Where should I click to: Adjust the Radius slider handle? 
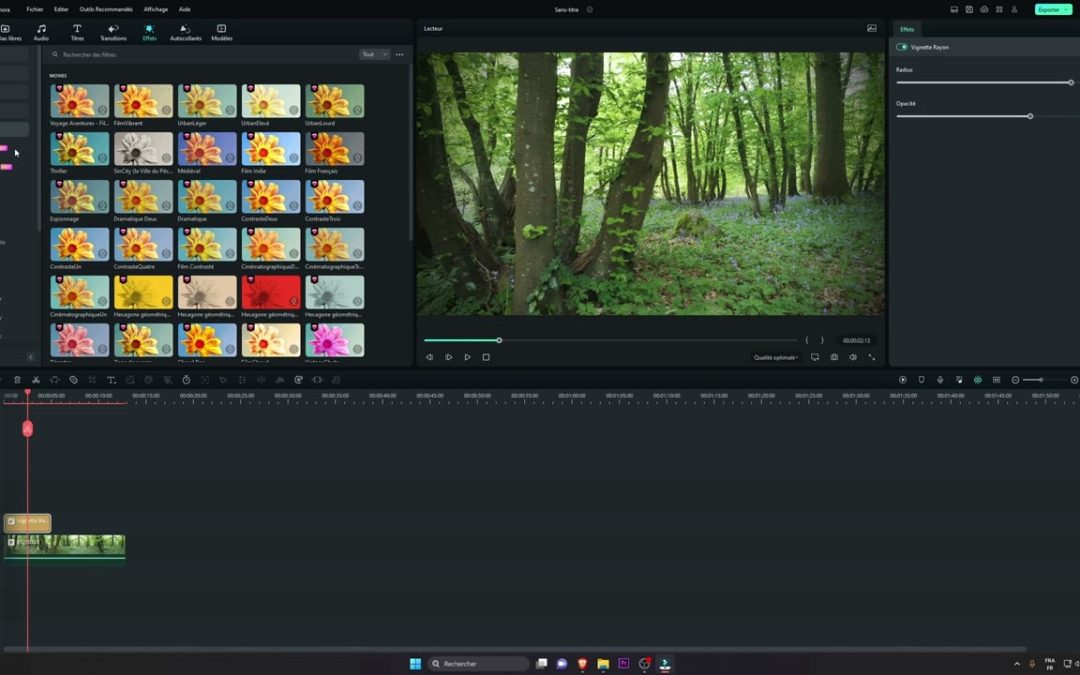[1070, 83]
